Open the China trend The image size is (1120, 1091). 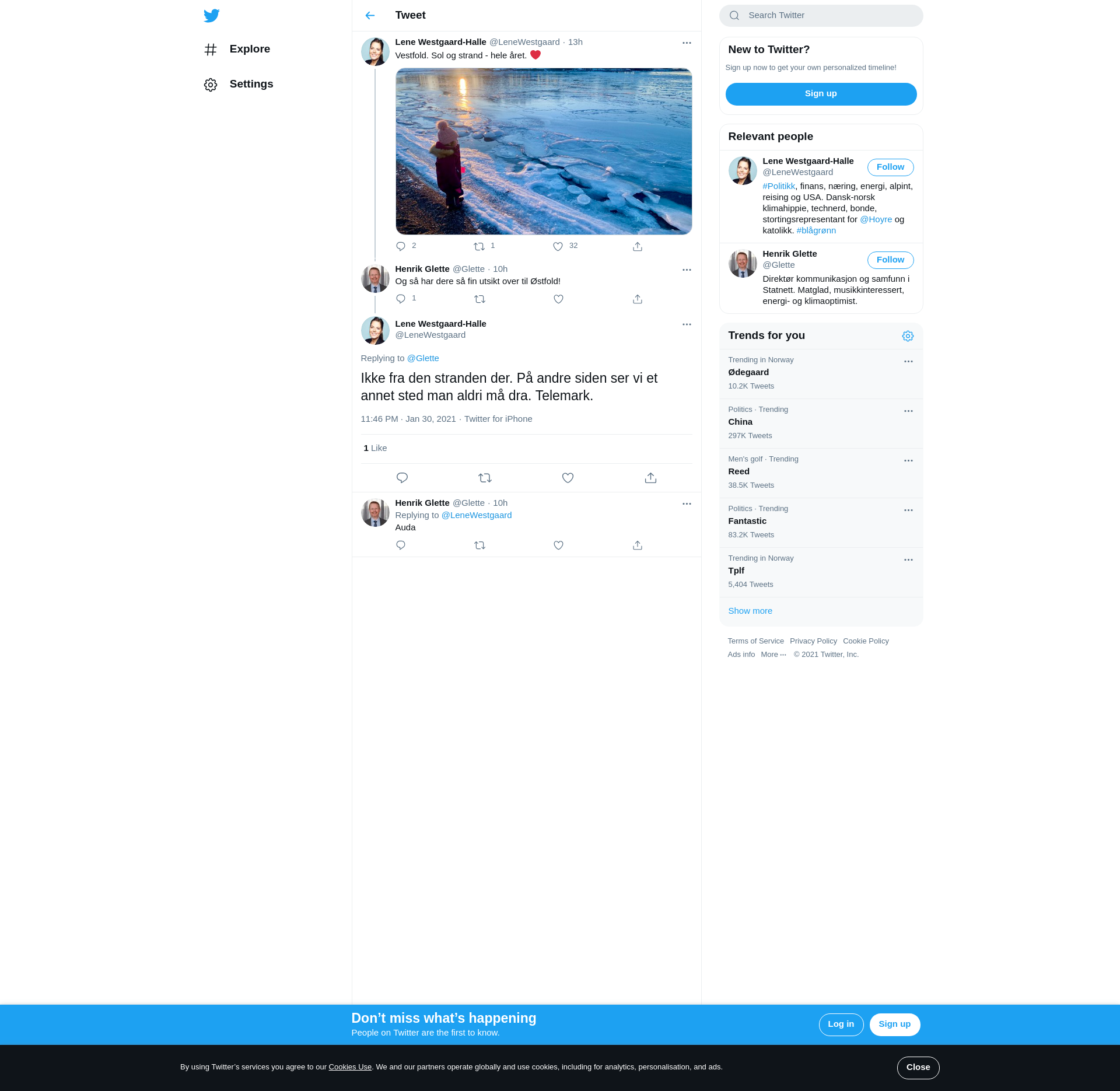tap(821, 424)
